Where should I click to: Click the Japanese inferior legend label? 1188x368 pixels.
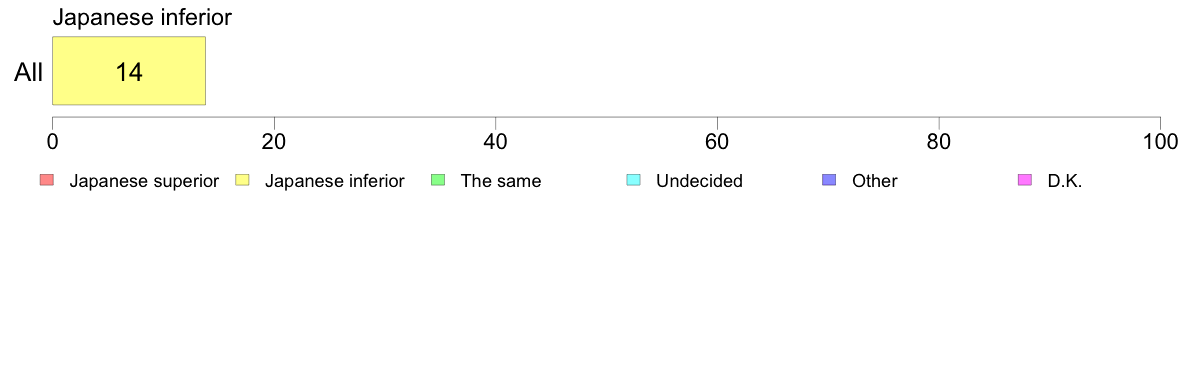[x=334, y=181]
